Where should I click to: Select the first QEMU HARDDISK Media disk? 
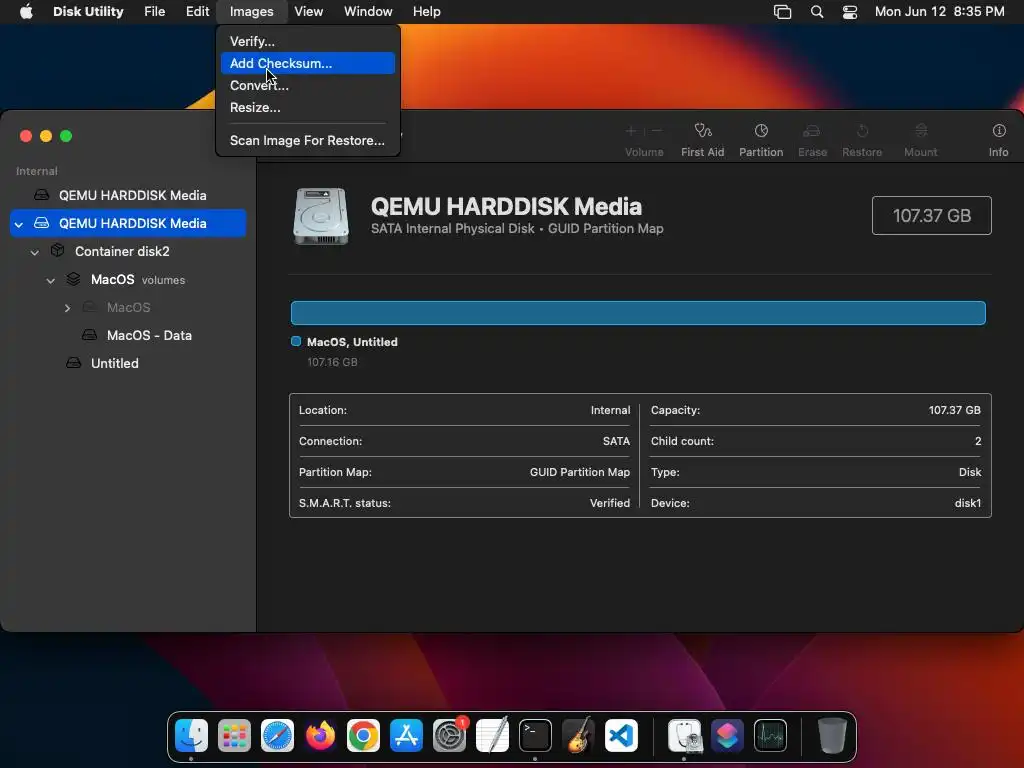[x=128, y=195]
